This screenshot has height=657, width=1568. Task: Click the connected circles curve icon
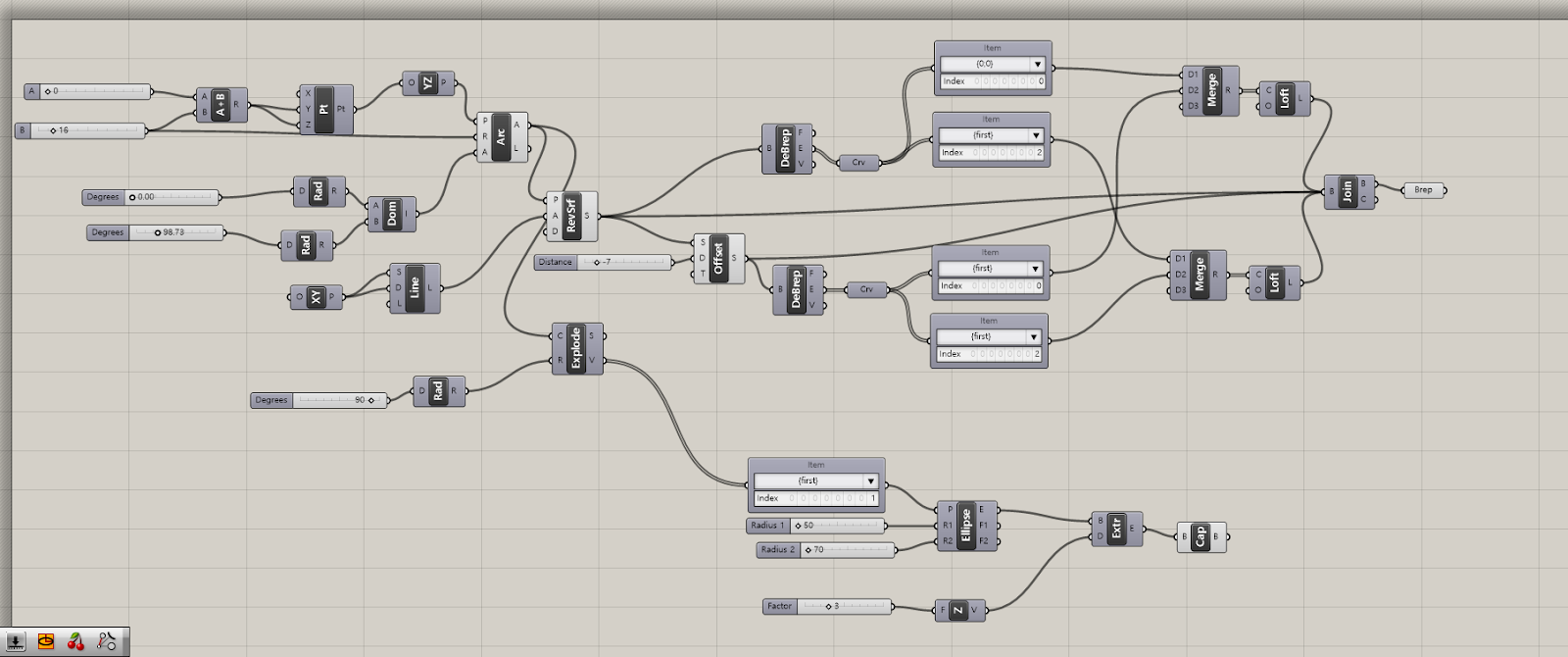coord(106,642)
